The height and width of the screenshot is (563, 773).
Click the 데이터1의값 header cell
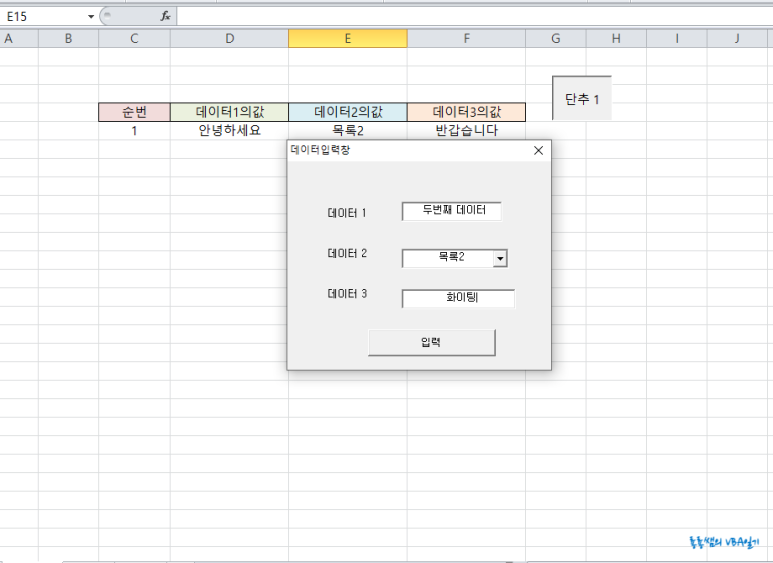229,112
